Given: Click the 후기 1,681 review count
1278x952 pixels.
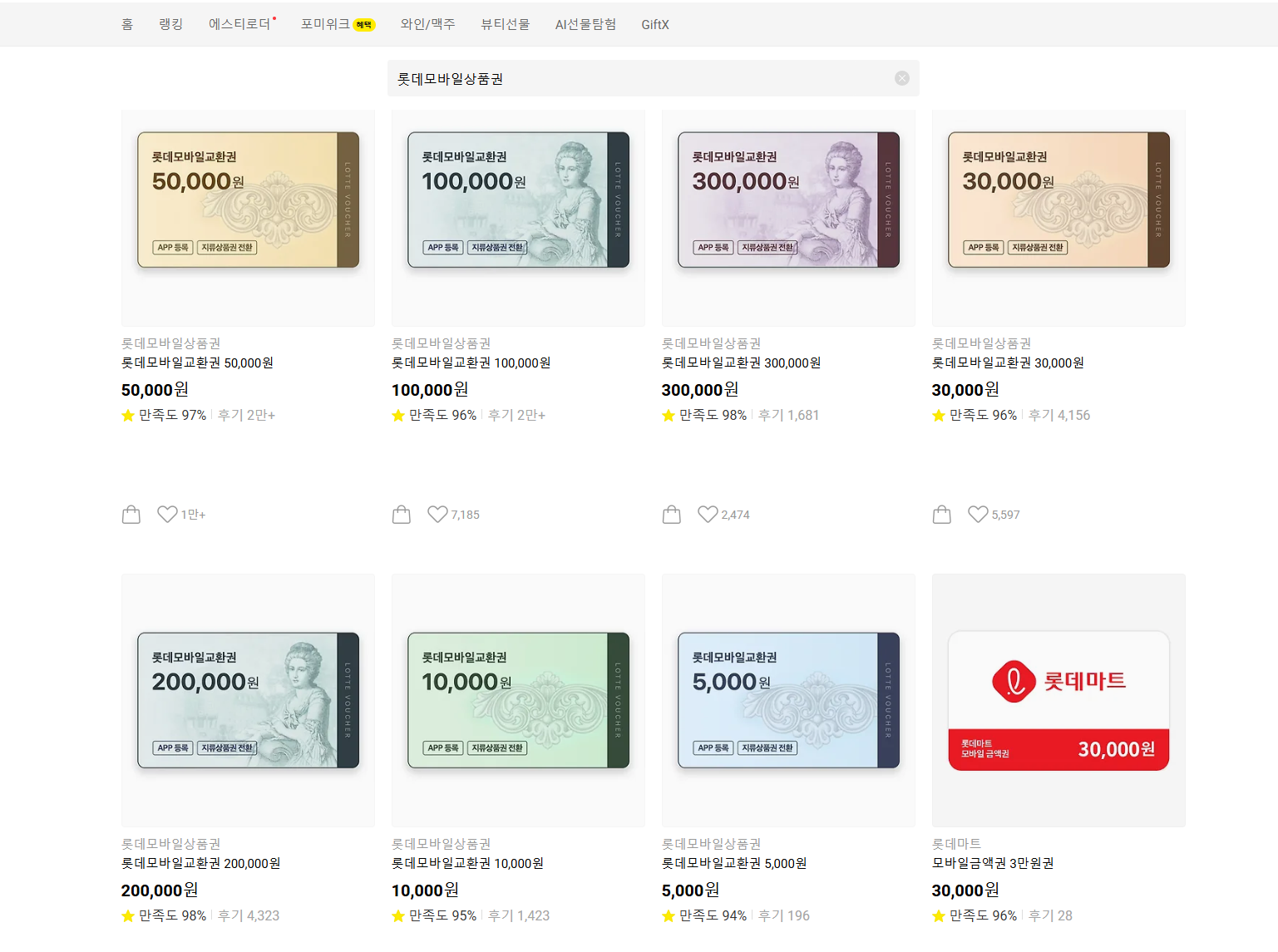Looking at the screenshot, I should point(788,415).
